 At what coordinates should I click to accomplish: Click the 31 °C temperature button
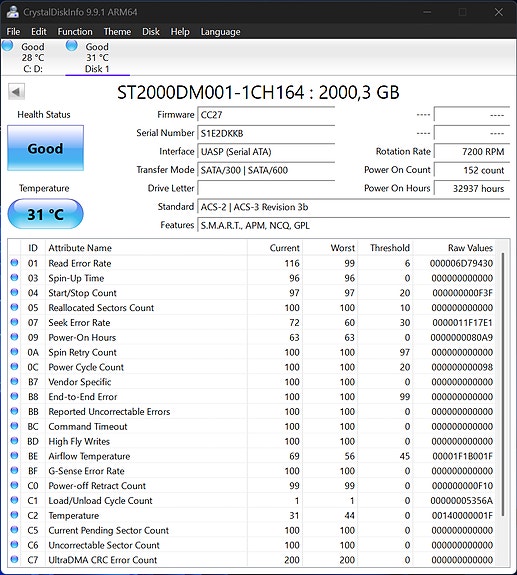pos(45,214)
